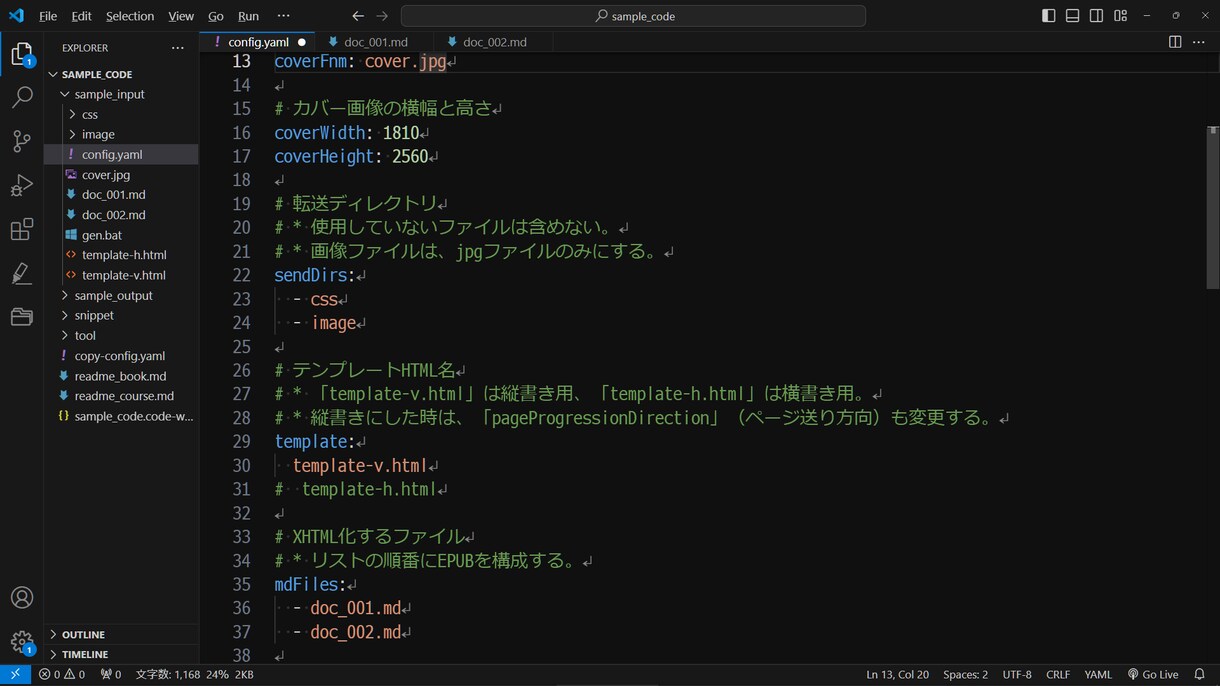Open readme_book.md in the explorer
Screen dimensions: 1220x686
tap(121, 376)
